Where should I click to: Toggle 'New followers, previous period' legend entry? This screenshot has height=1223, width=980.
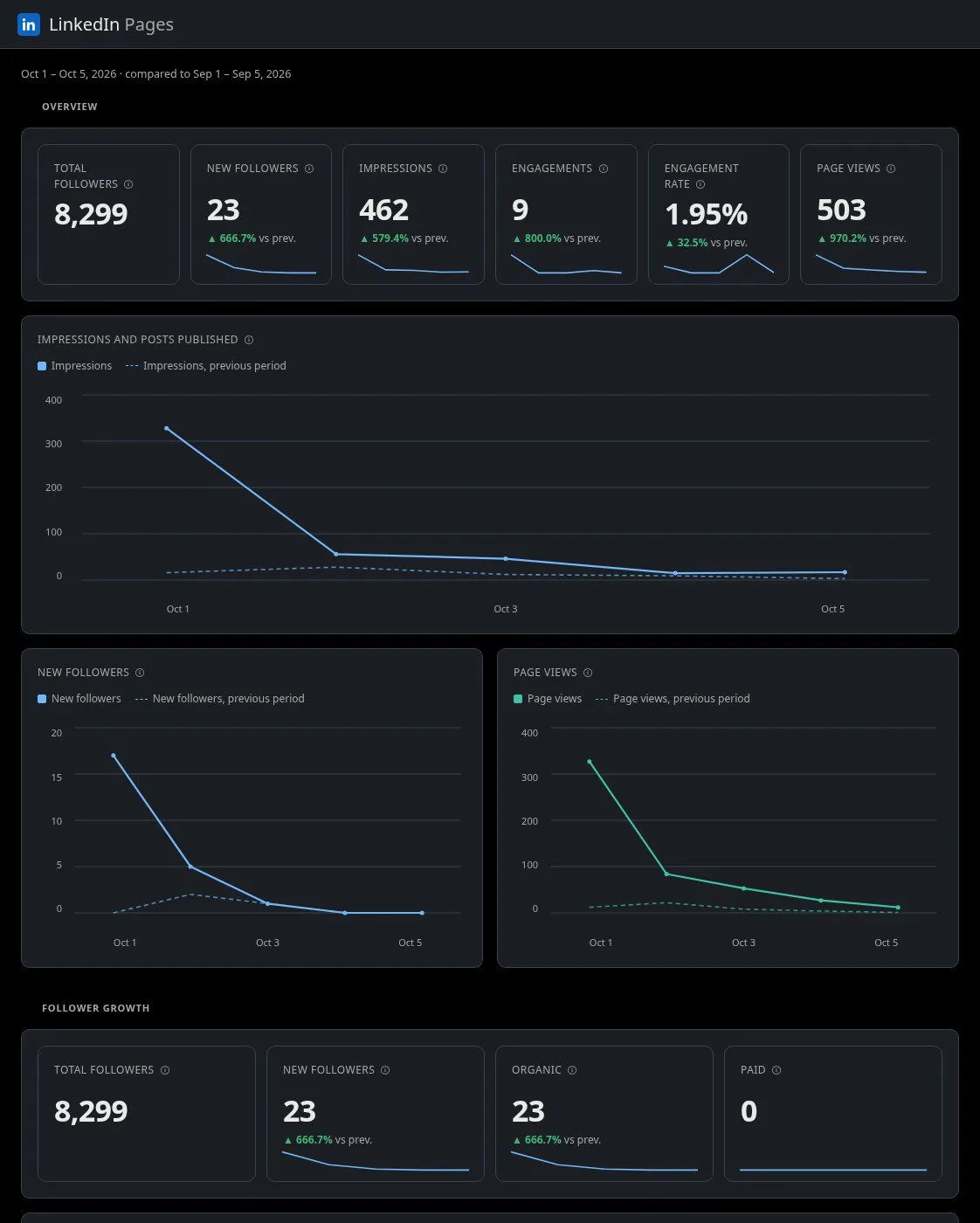pos(220,699)
